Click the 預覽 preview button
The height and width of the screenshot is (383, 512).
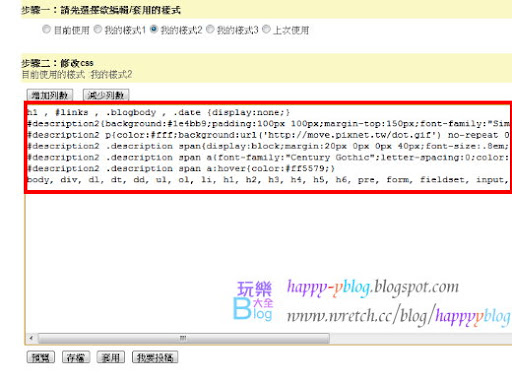pyautogui.click(x=41, y=358)
